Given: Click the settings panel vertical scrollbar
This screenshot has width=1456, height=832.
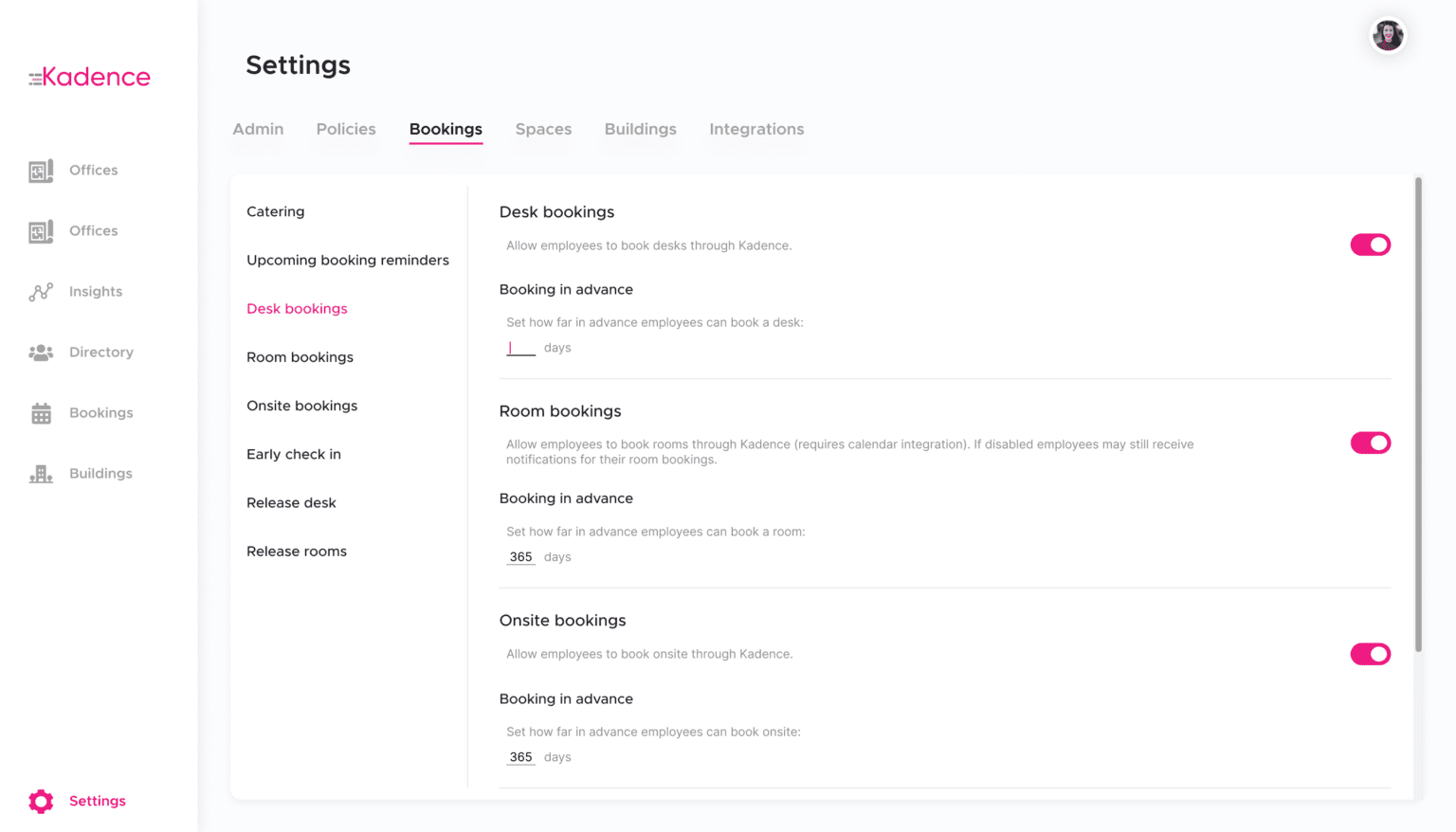Looking at the screenshot, I should pyautogui.click(x=1418, y=414).
